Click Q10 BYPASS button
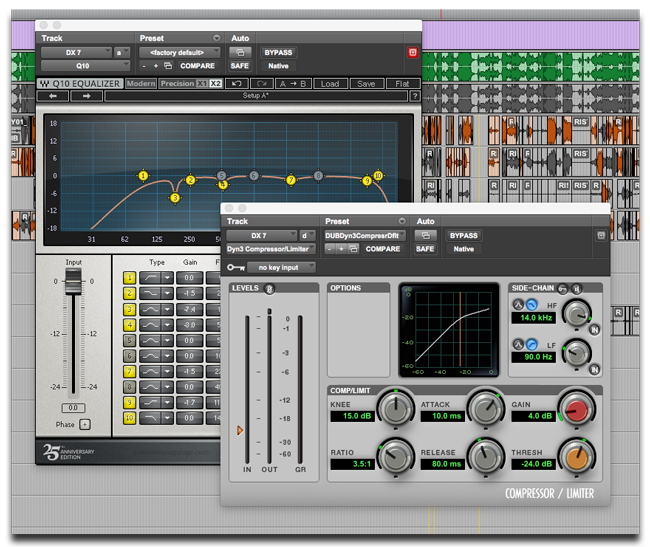This screenshot has width=650, height=547. pyautogui.click(x=279, y=53)
